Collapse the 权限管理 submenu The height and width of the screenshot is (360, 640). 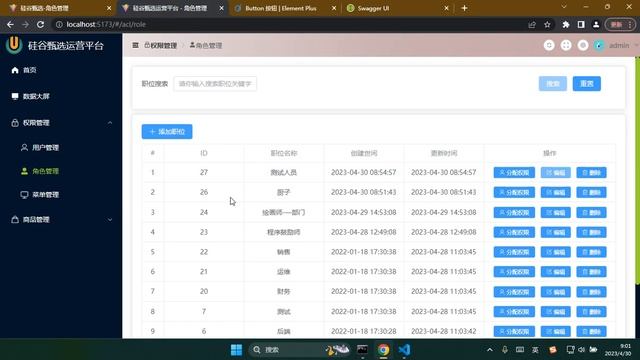61,123
